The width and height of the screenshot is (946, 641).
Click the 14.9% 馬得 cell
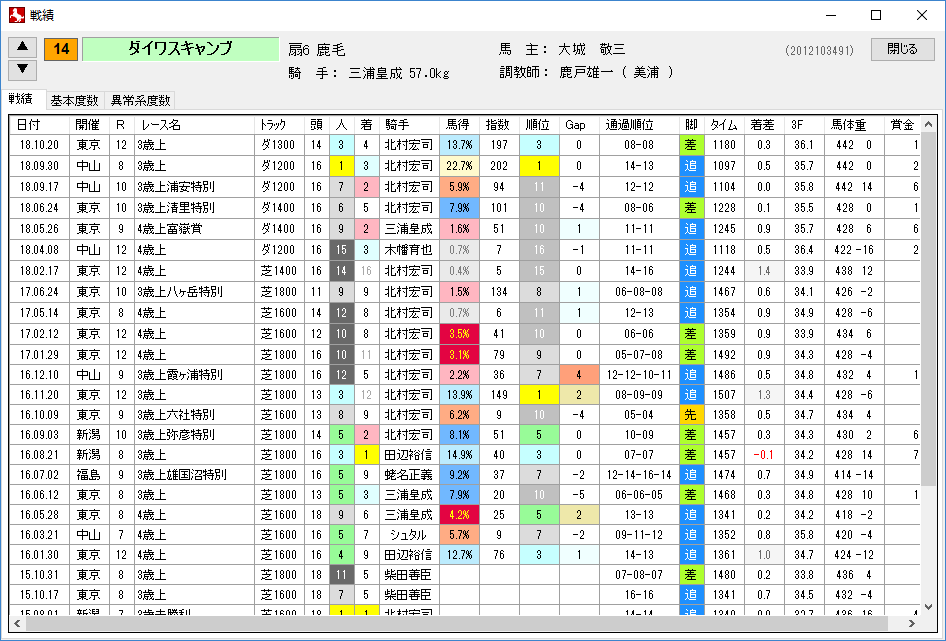tap(459, 455)
